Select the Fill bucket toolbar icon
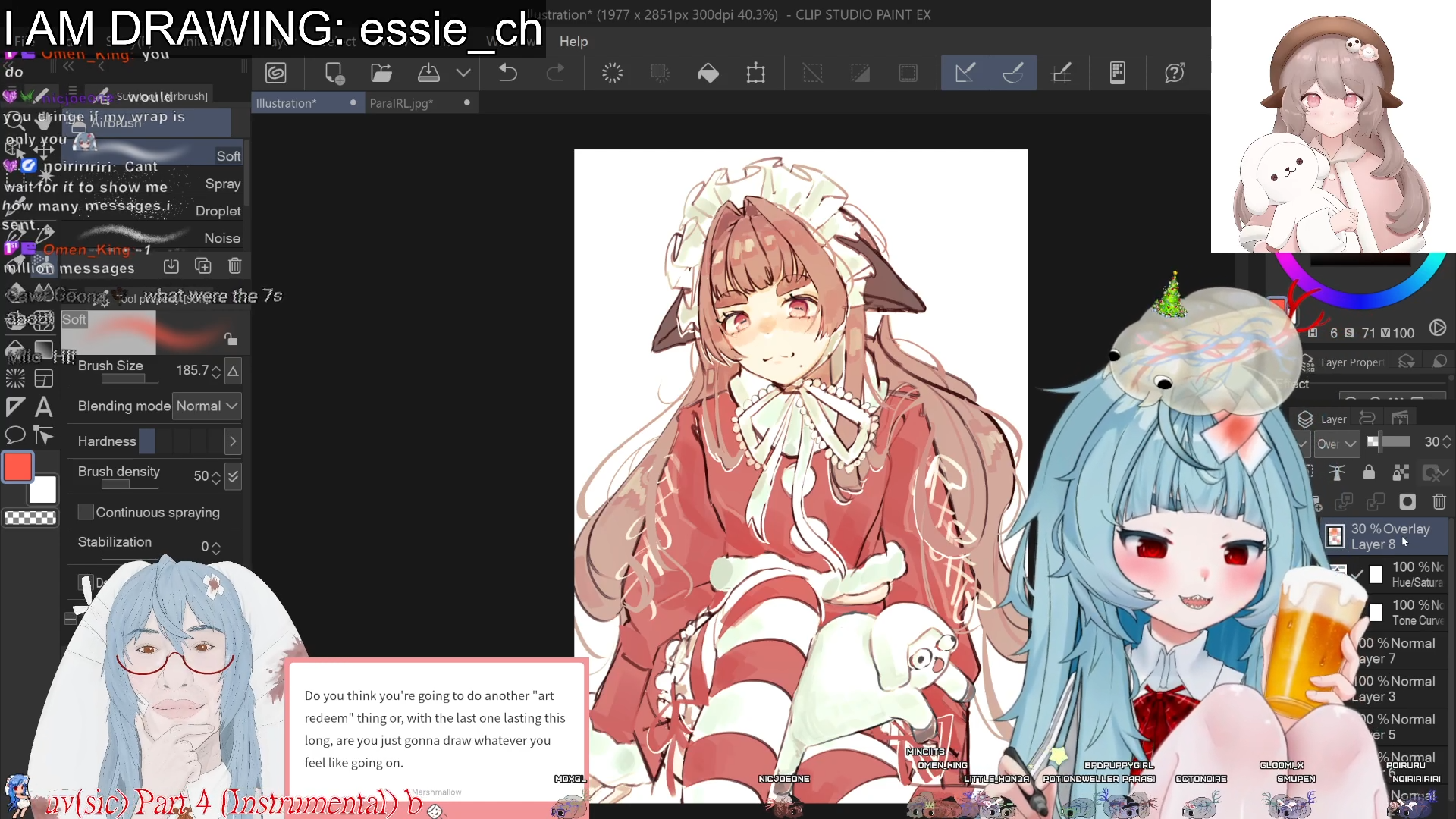Screen dimensions: 1456x819 point(708,73)
